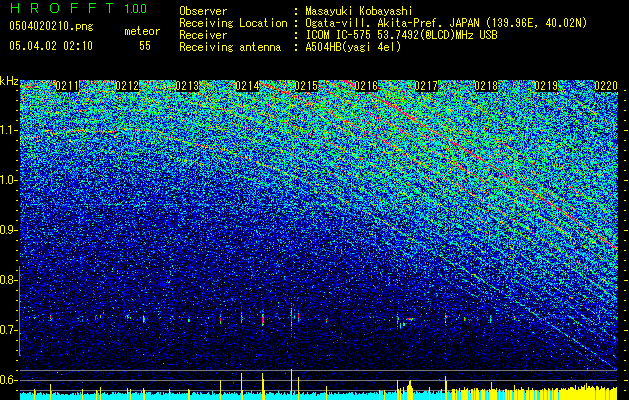Click the Ogata-vill. Akita-Pref. JAPAN location text
Image resolution: width=629 pixels, height=400 pixels.
pos(446,23)
